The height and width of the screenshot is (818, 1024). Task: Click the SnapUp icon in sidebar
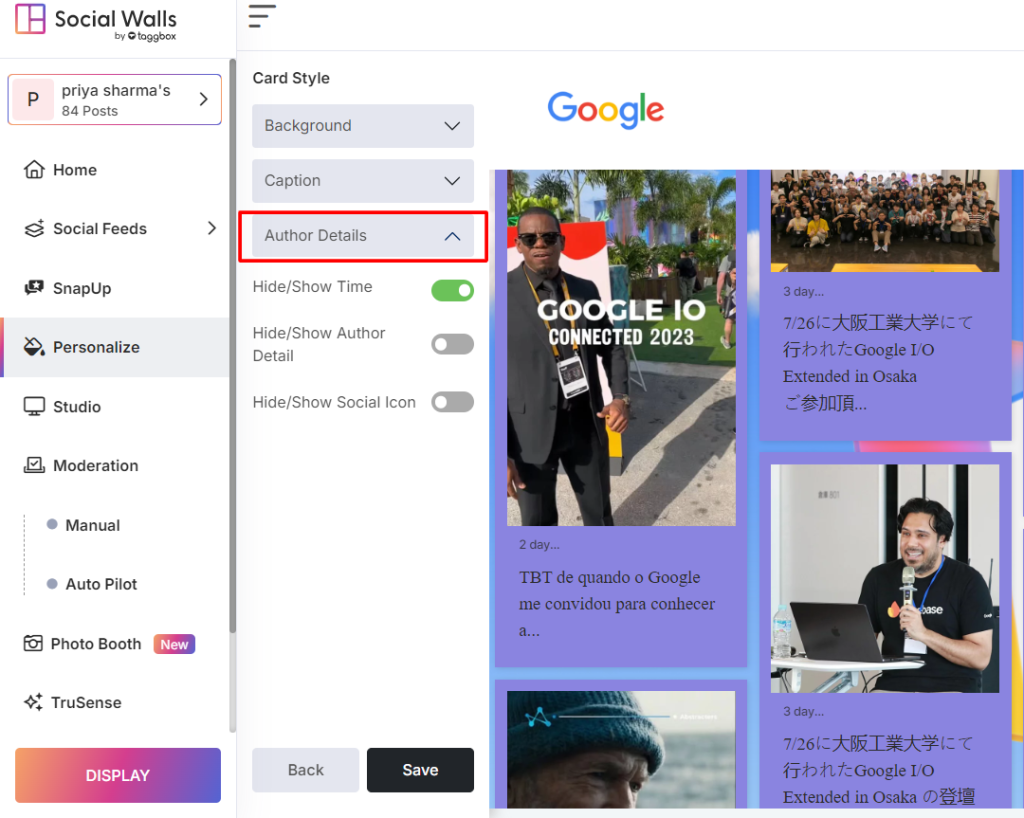35,288
